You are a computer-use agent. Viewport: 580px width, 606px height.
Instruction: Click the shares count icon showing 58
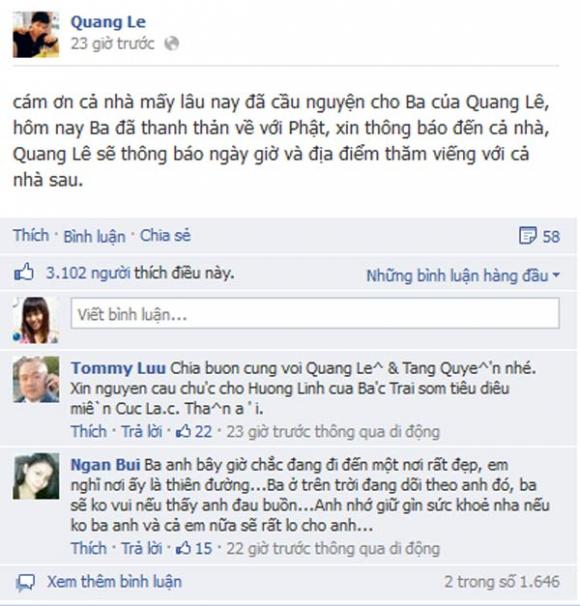click(x=528, y=235)
